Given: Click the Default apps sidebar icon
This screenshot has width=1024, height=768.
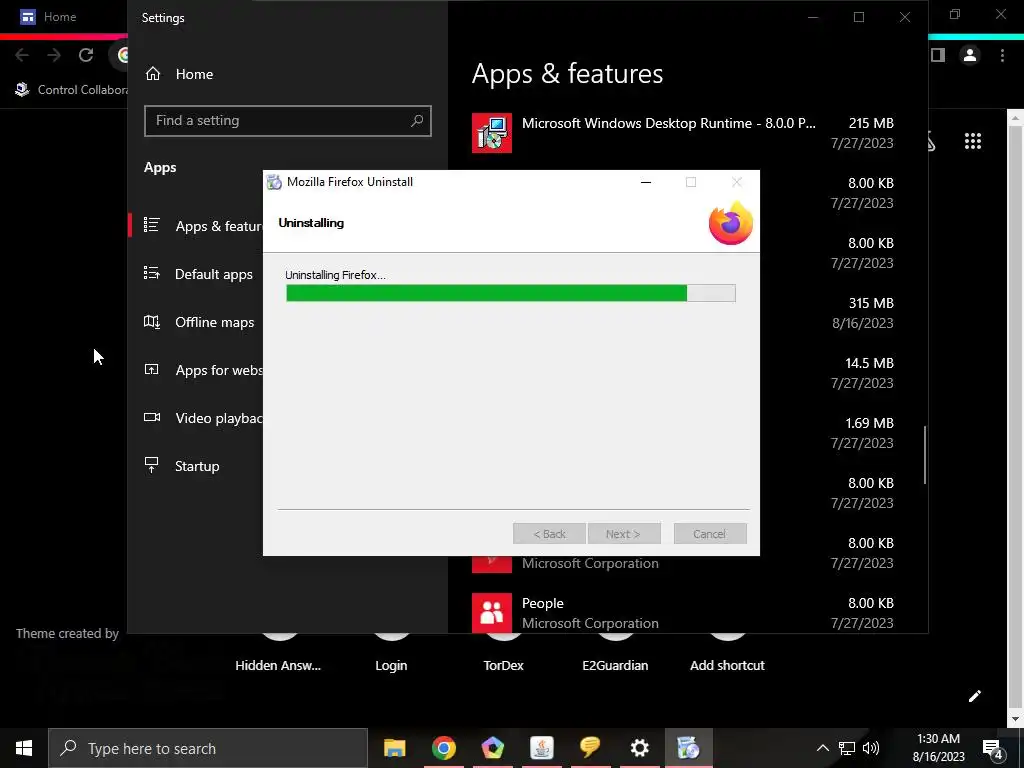Looking at the screenshot, I should [152, 274].
